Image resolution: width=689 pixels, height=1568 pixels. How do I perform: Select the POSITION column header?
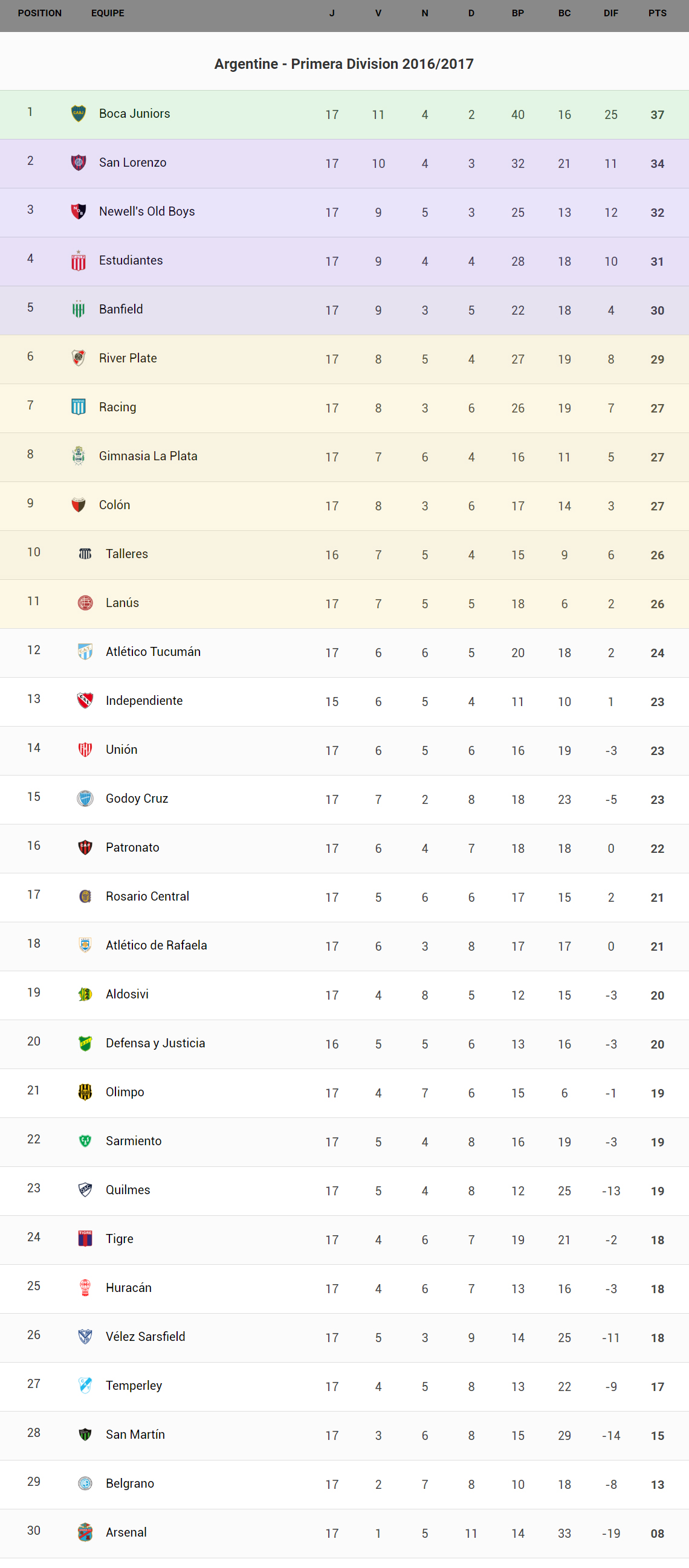point(40,13)
